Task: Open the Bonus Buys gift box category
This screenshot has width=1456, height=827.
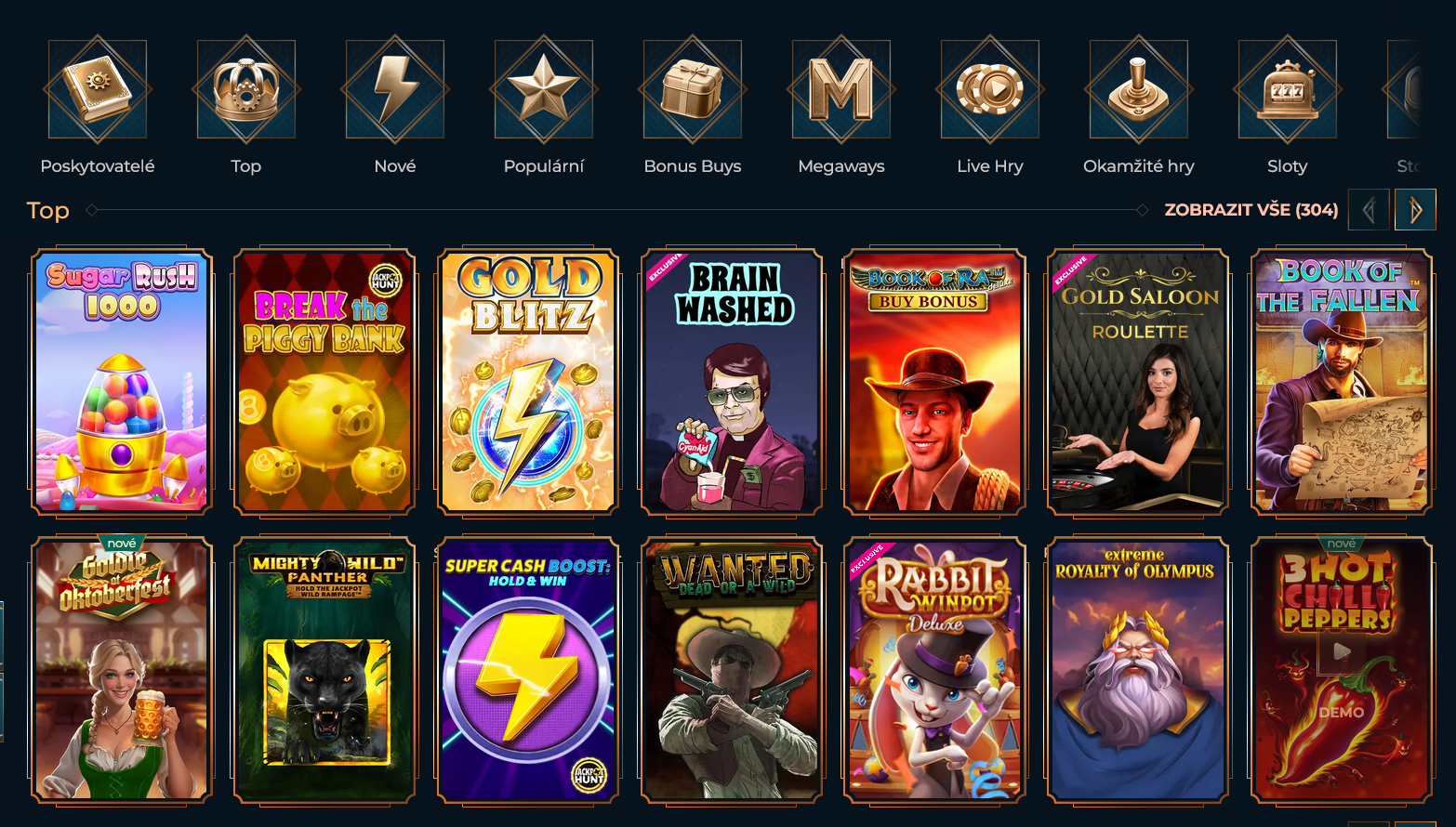Action: (693, 90)
